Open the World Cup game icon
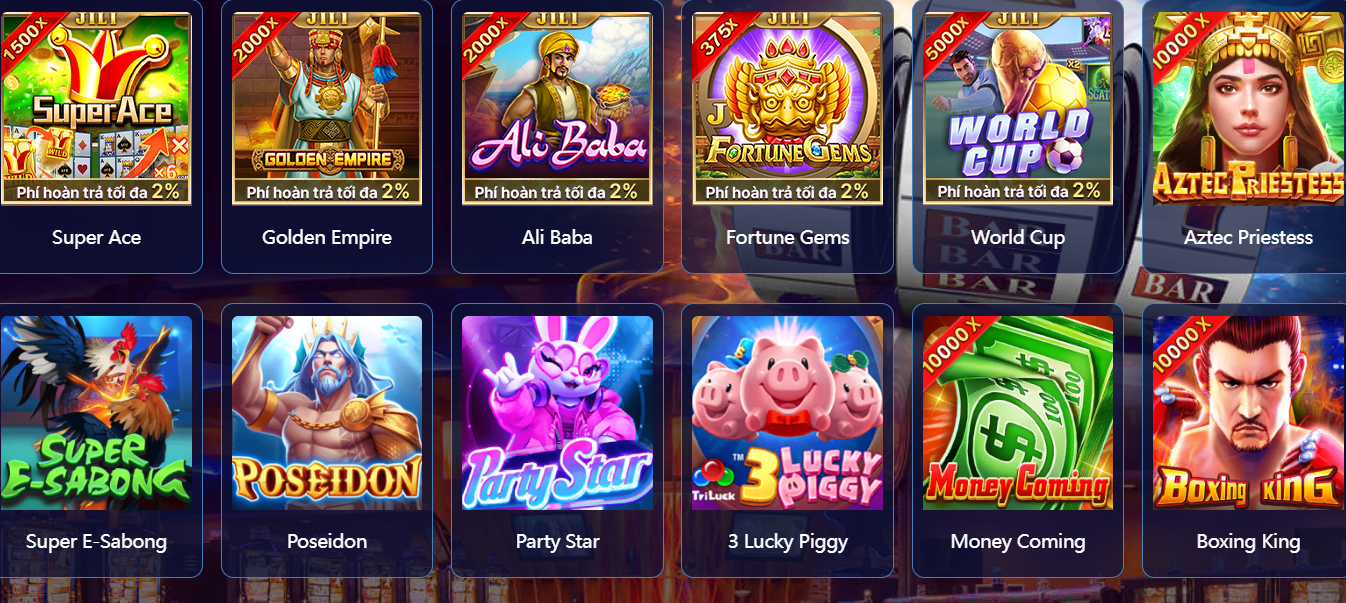The width and height of the screenshot is (1346, 603). pyautogui.click(x=1018, y=108)
